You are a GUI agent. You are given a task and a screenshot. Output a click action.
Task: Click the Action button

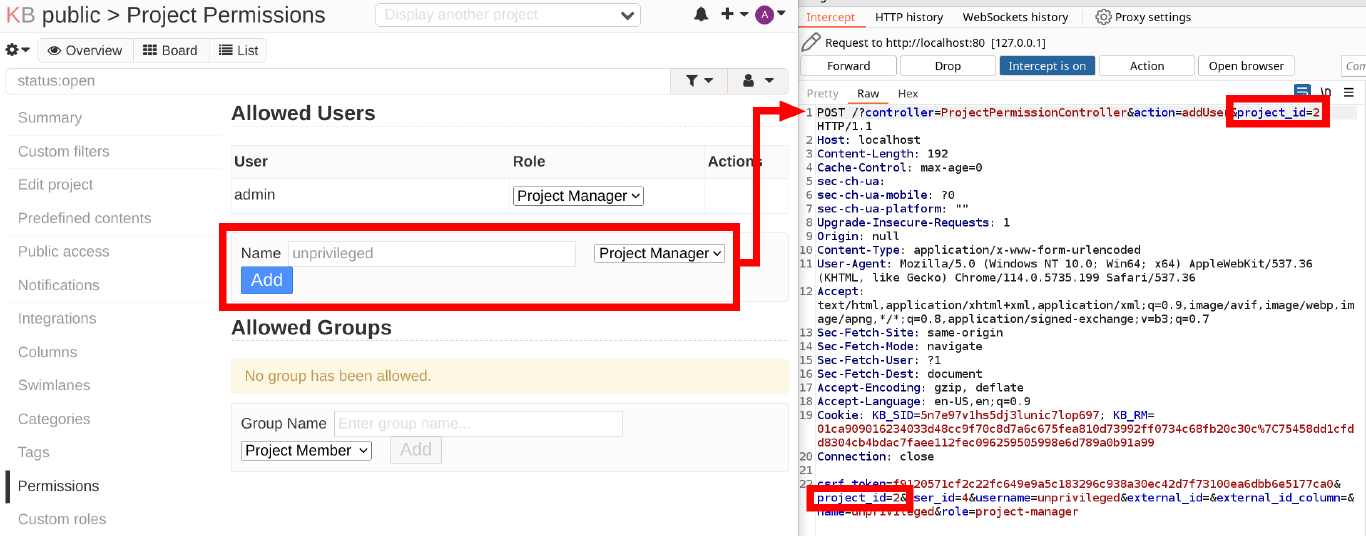pyautogui.click(x=1147, y=66)
